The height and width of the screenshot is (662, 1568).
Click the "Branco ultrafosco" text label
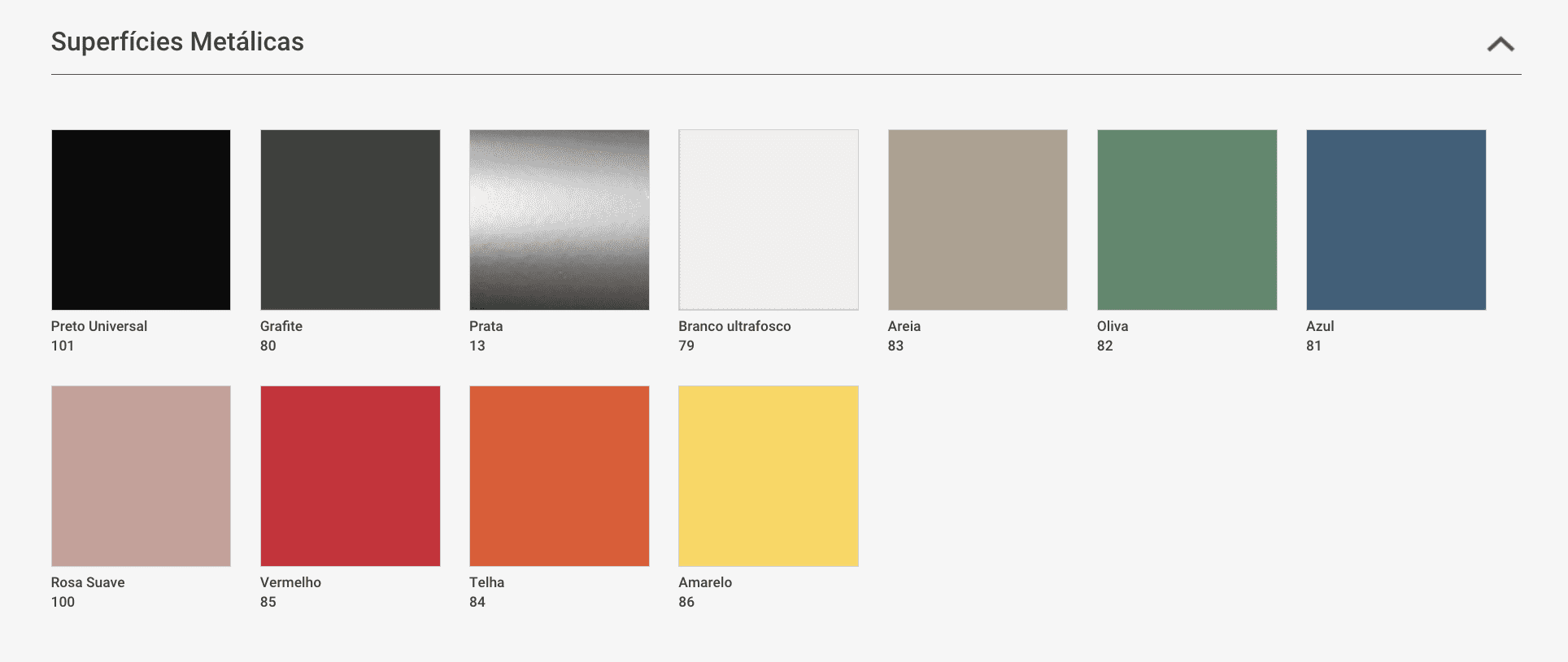click(734, 326)
